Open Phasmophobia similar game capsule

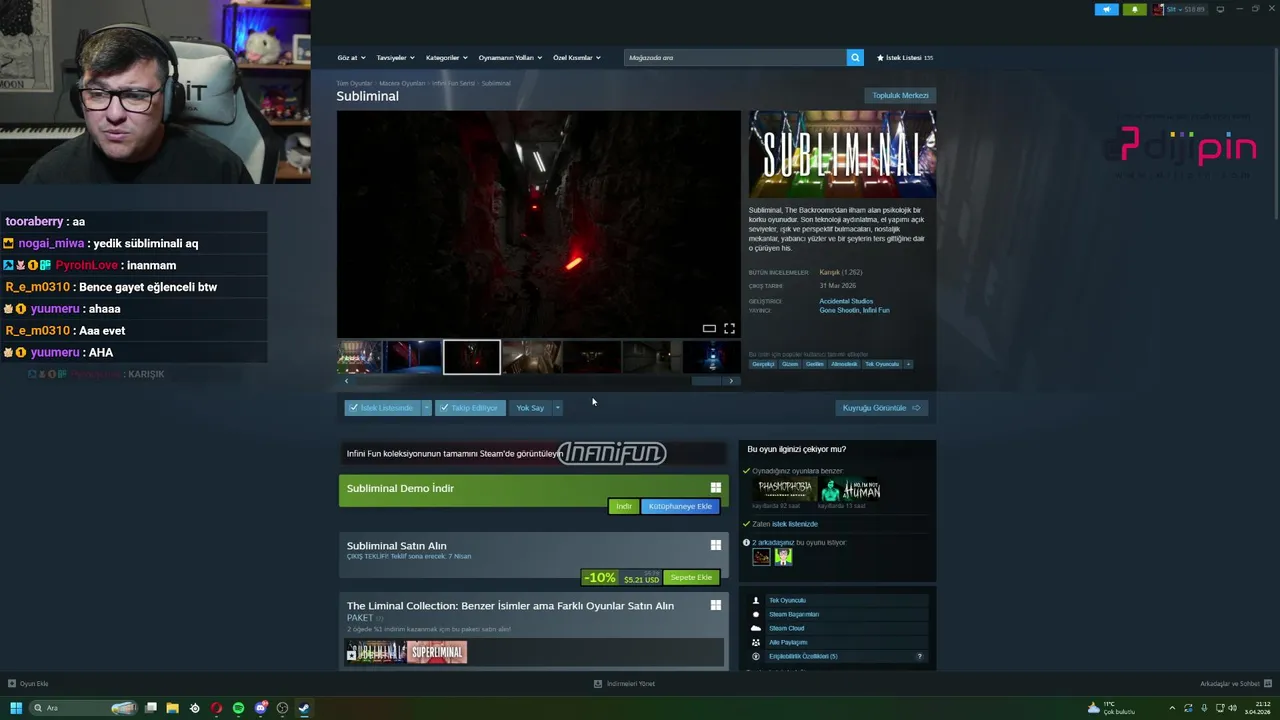click(784, 490)
